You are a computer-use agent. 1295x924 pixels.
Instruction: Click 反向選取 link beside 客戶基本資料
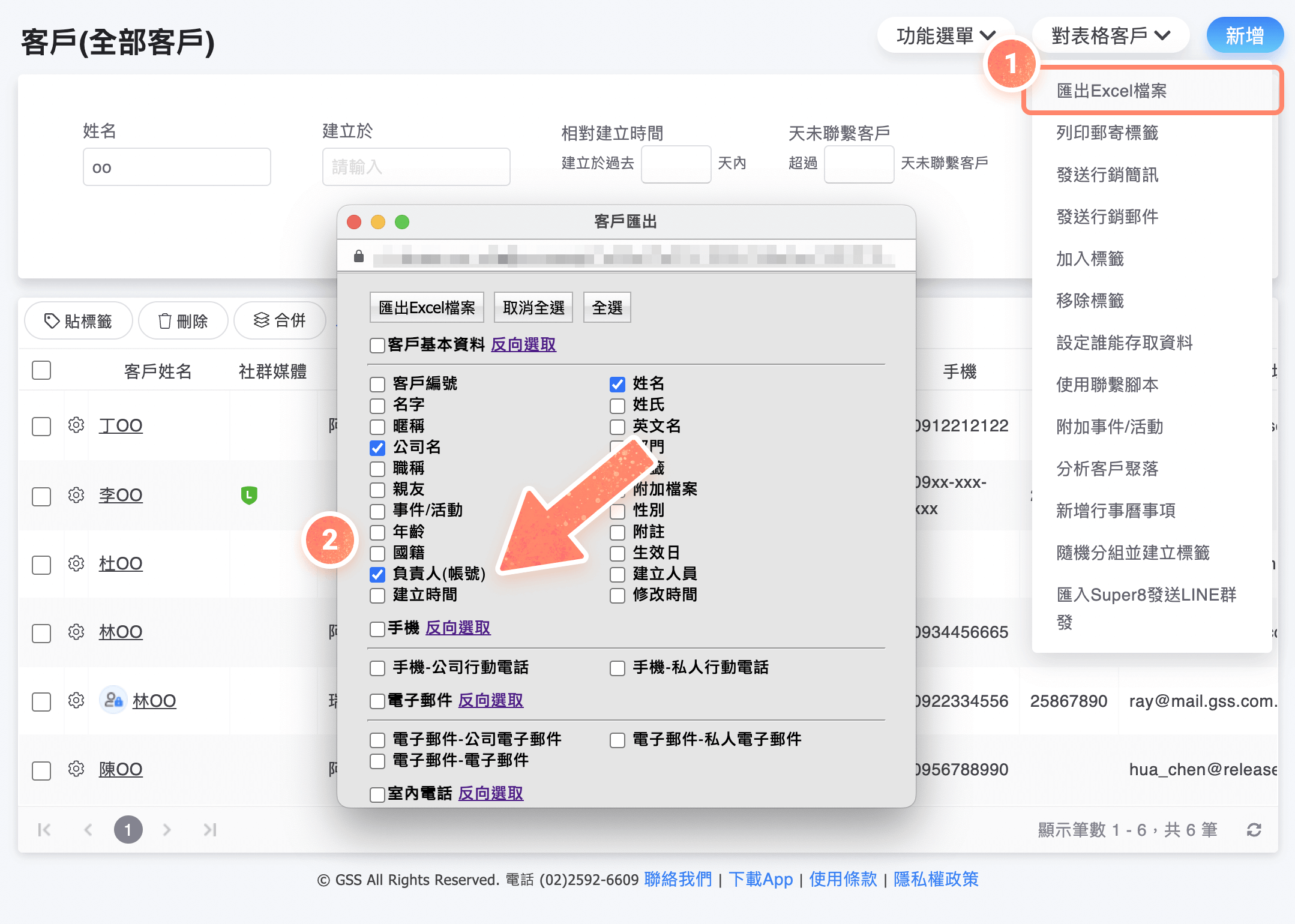click(x=523, y=344)
